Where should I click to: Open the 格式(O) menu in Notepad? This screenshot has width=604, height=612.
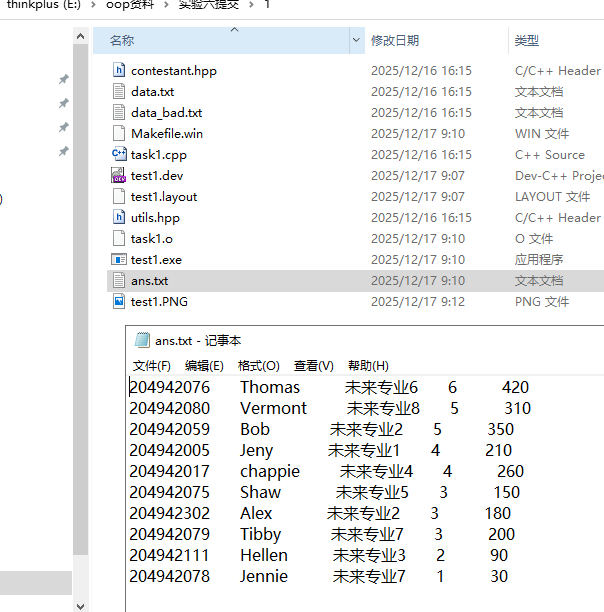pyautogui.click(x=259, y=366)
